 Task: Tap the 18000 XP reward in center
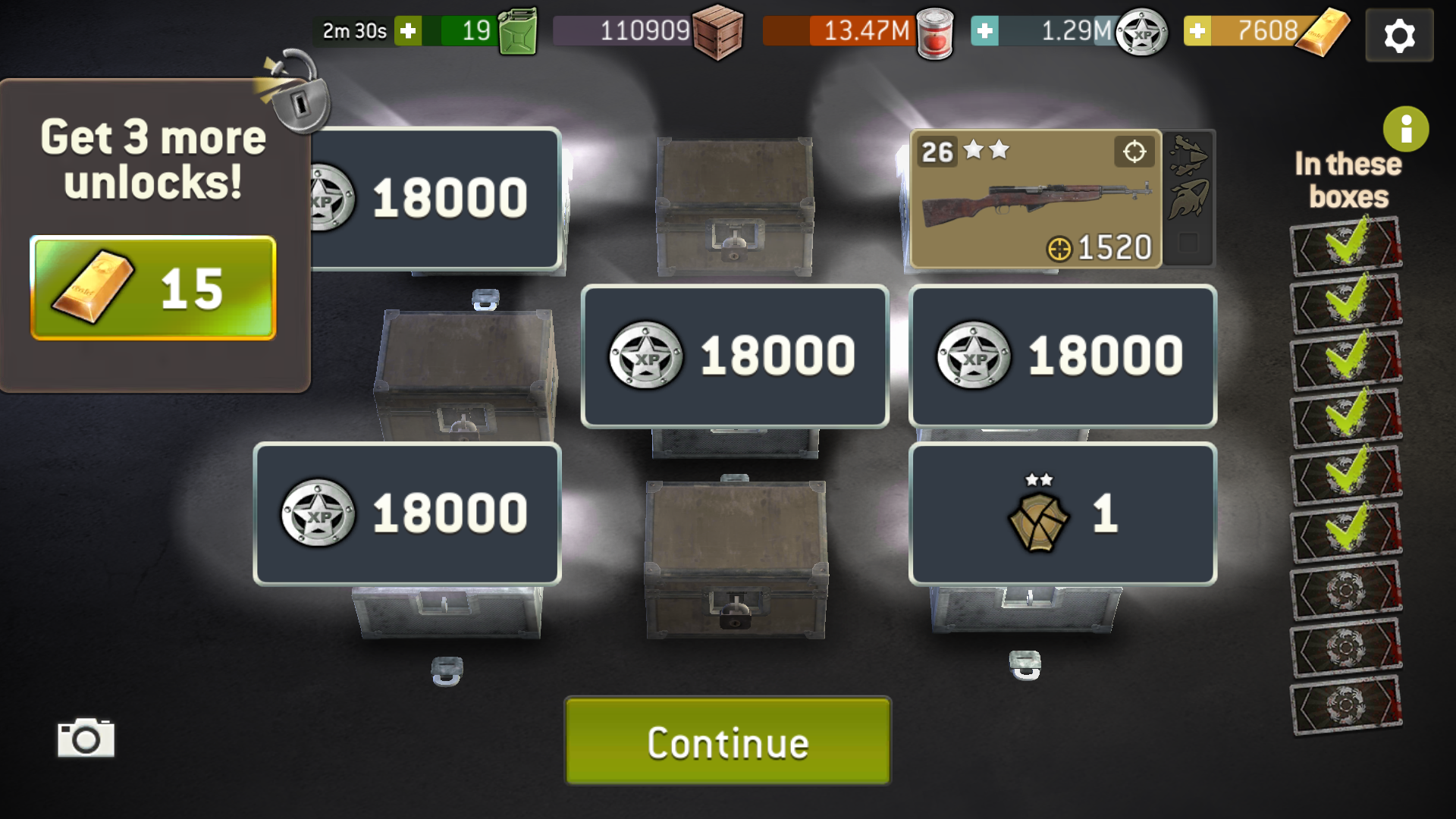[735, 356]
